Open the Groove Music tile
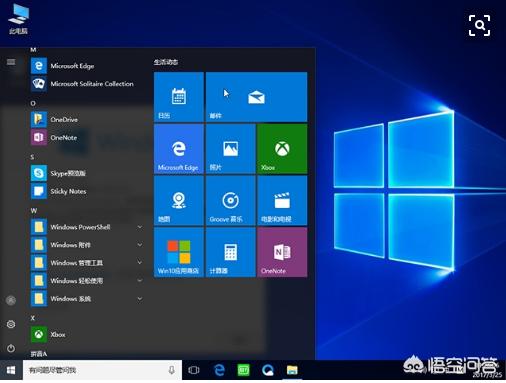 pyautogui.click(x=230, y=200)
